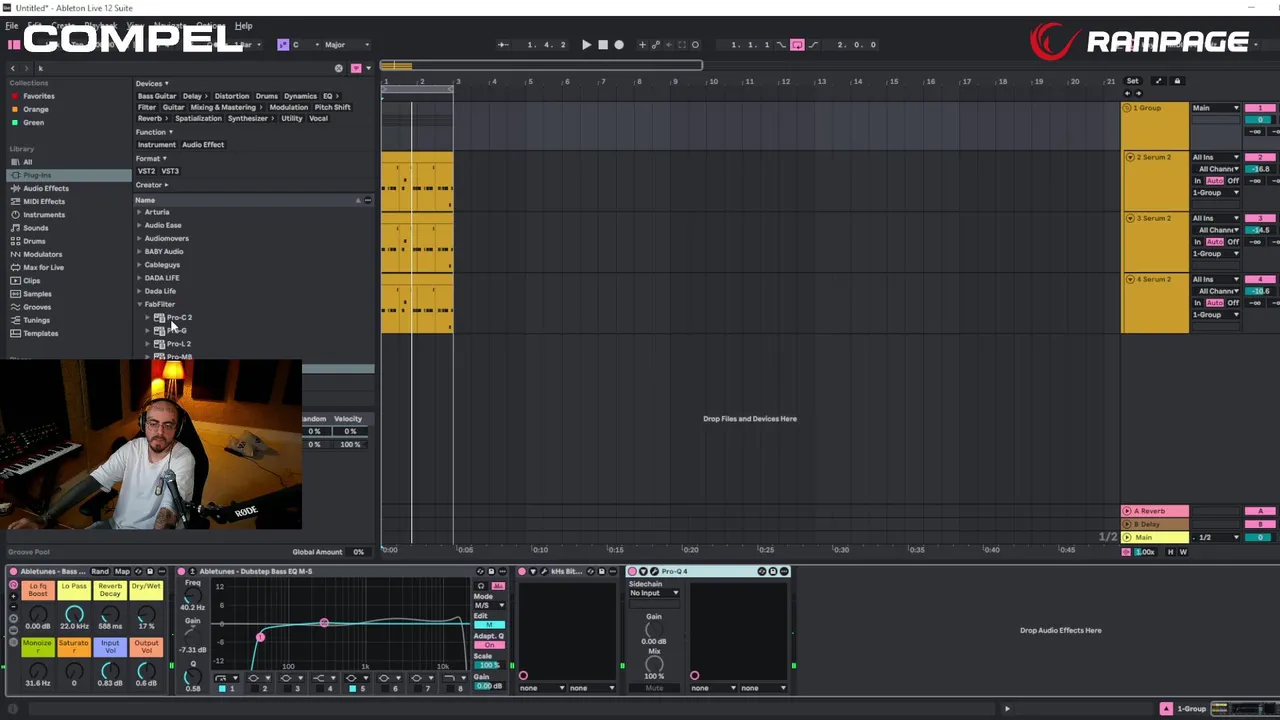Viewport: 1280px width, 720px height.
Task: Adjust the EQ Scale 100% slider
Action: (489, 666)
